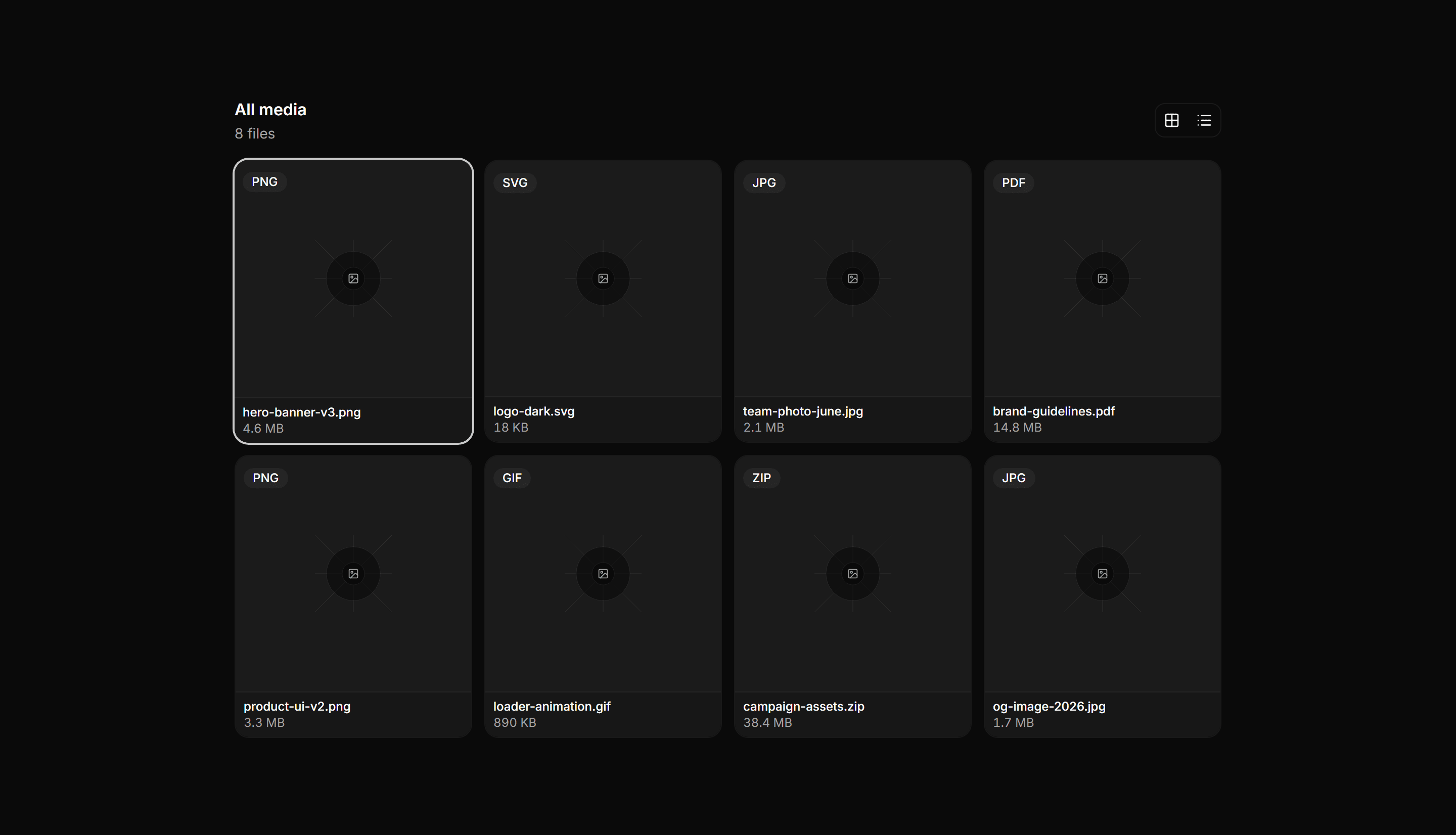Open the logo-dark.svg thumbnail
The width and height of the screenshot is (1456, 835).
click(603, 279)
